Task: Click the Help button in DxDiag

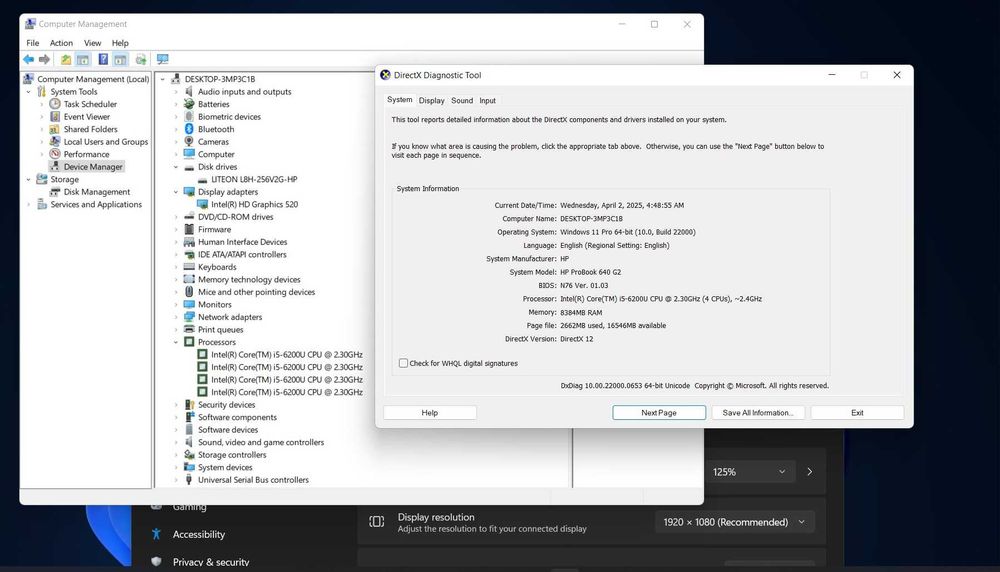Action: pos(429,413)
